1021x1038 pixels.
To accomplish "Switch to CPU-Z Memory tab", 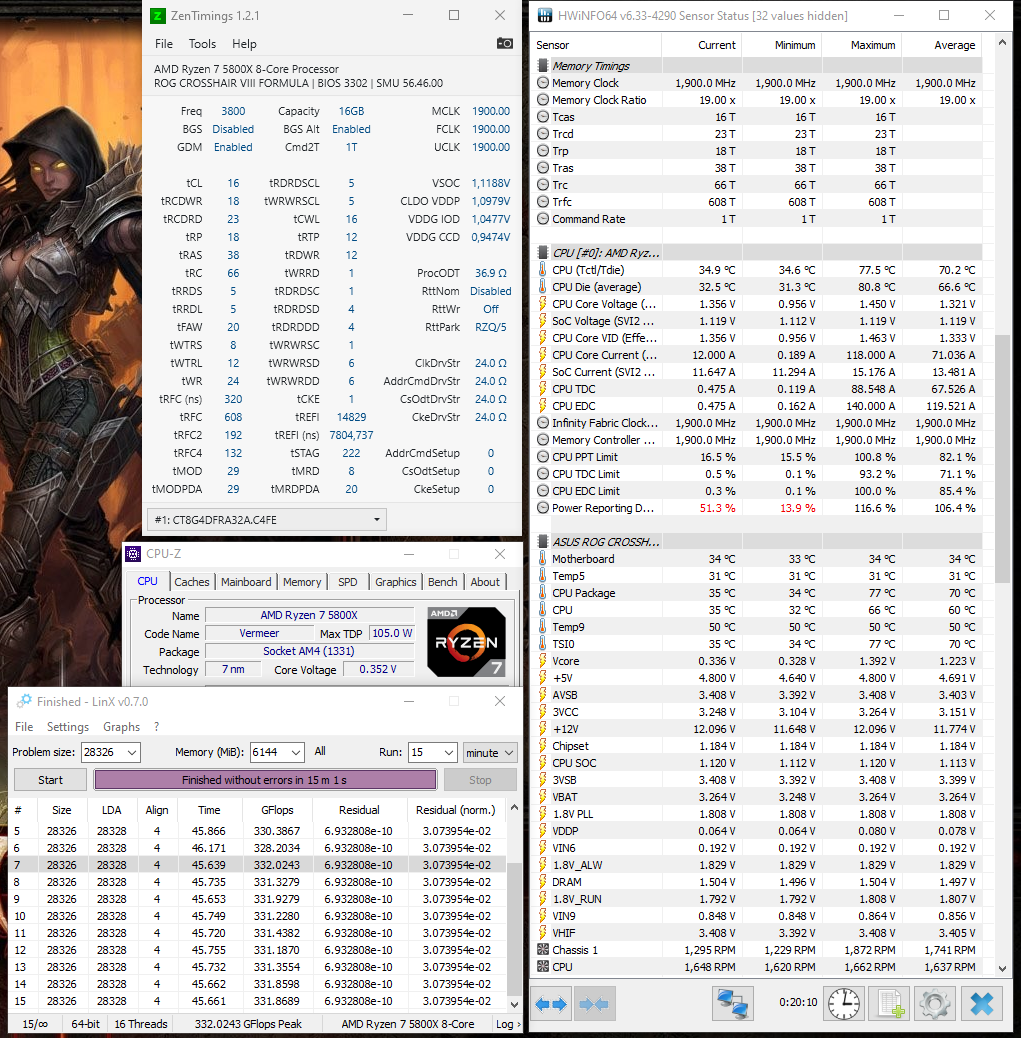I will [x=302, y=581].
